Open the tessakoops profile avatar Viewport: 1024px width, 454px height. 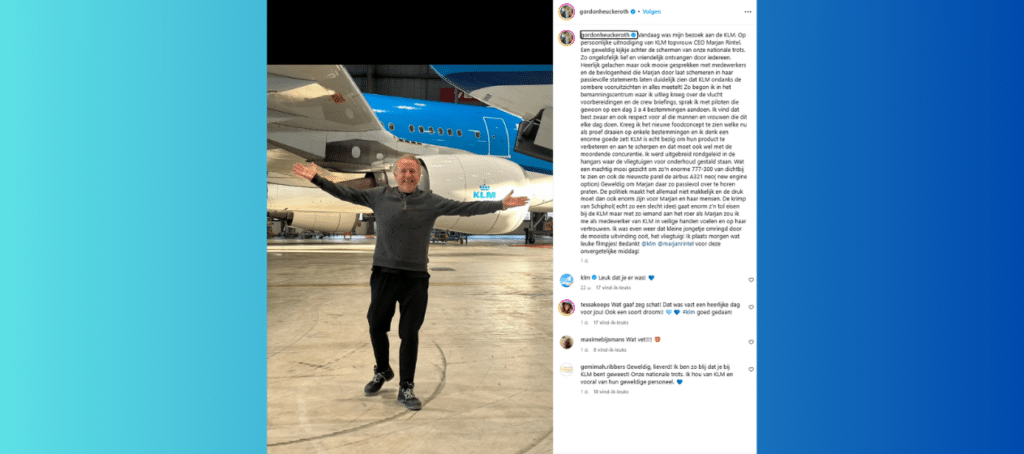point(566,307)
